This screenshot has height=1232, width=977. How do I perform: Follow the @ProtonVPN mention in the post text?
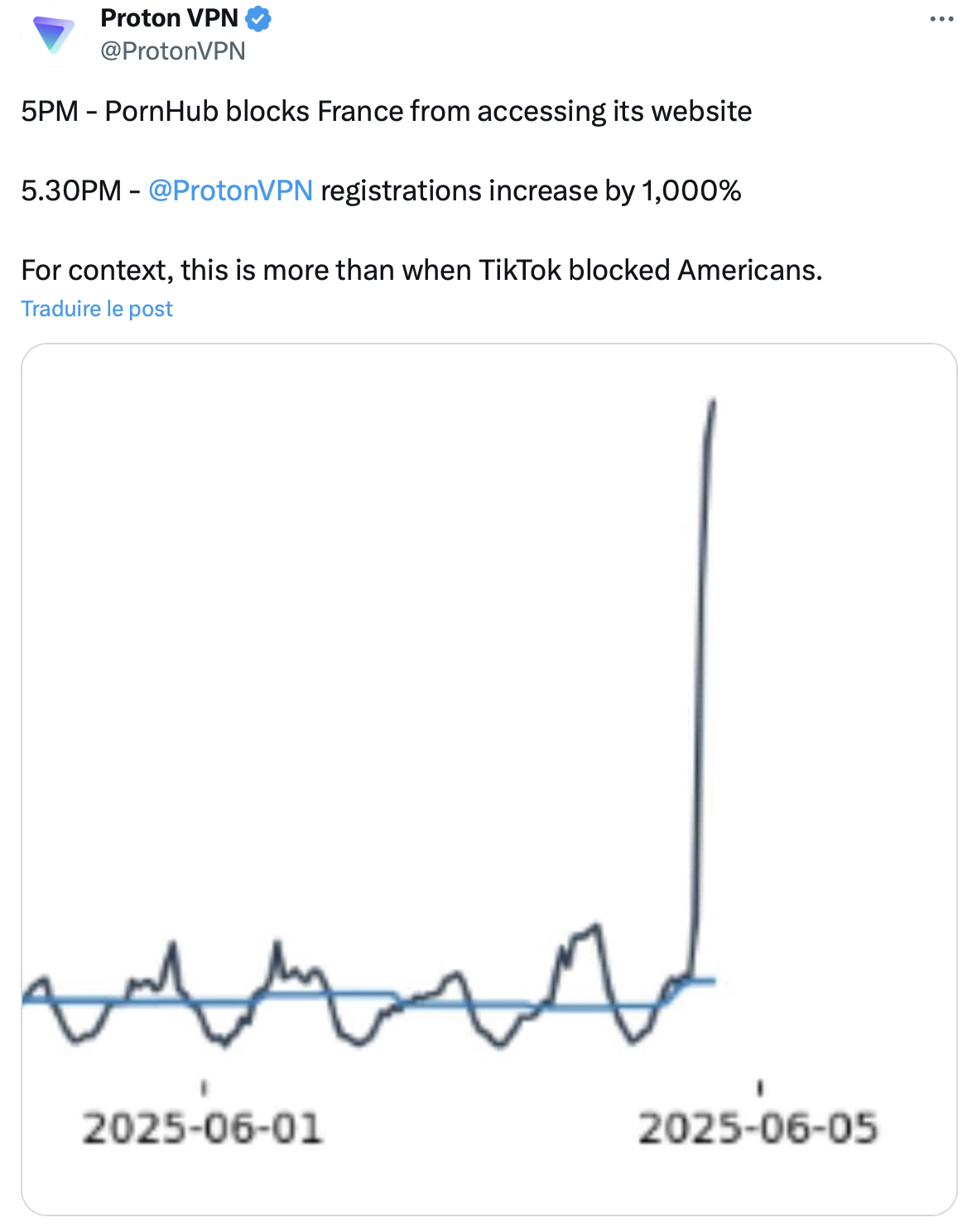point(230,190)
